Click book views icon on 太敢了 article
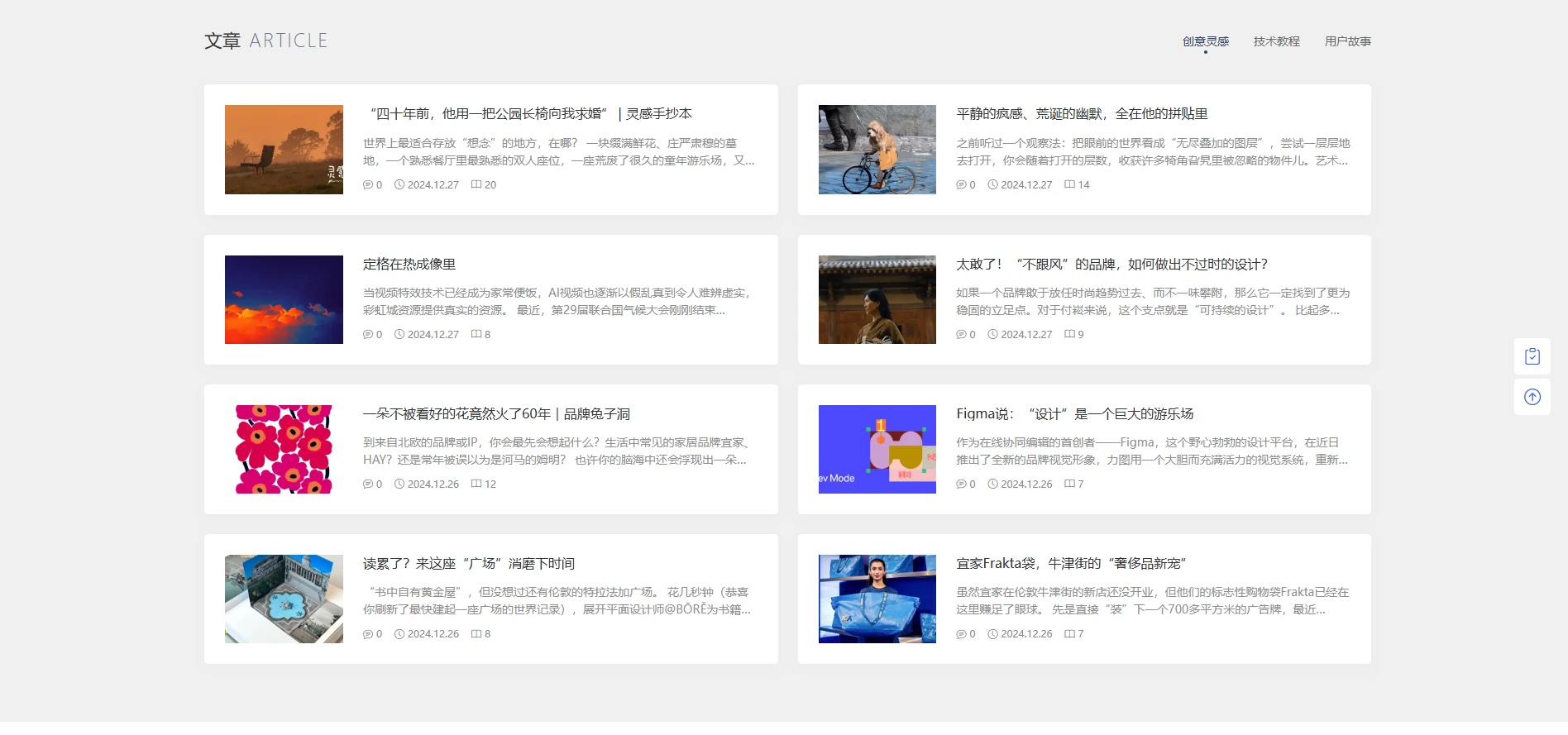Image resolution: width=1568 pixels, height=735 pixels. [1070, 335]
